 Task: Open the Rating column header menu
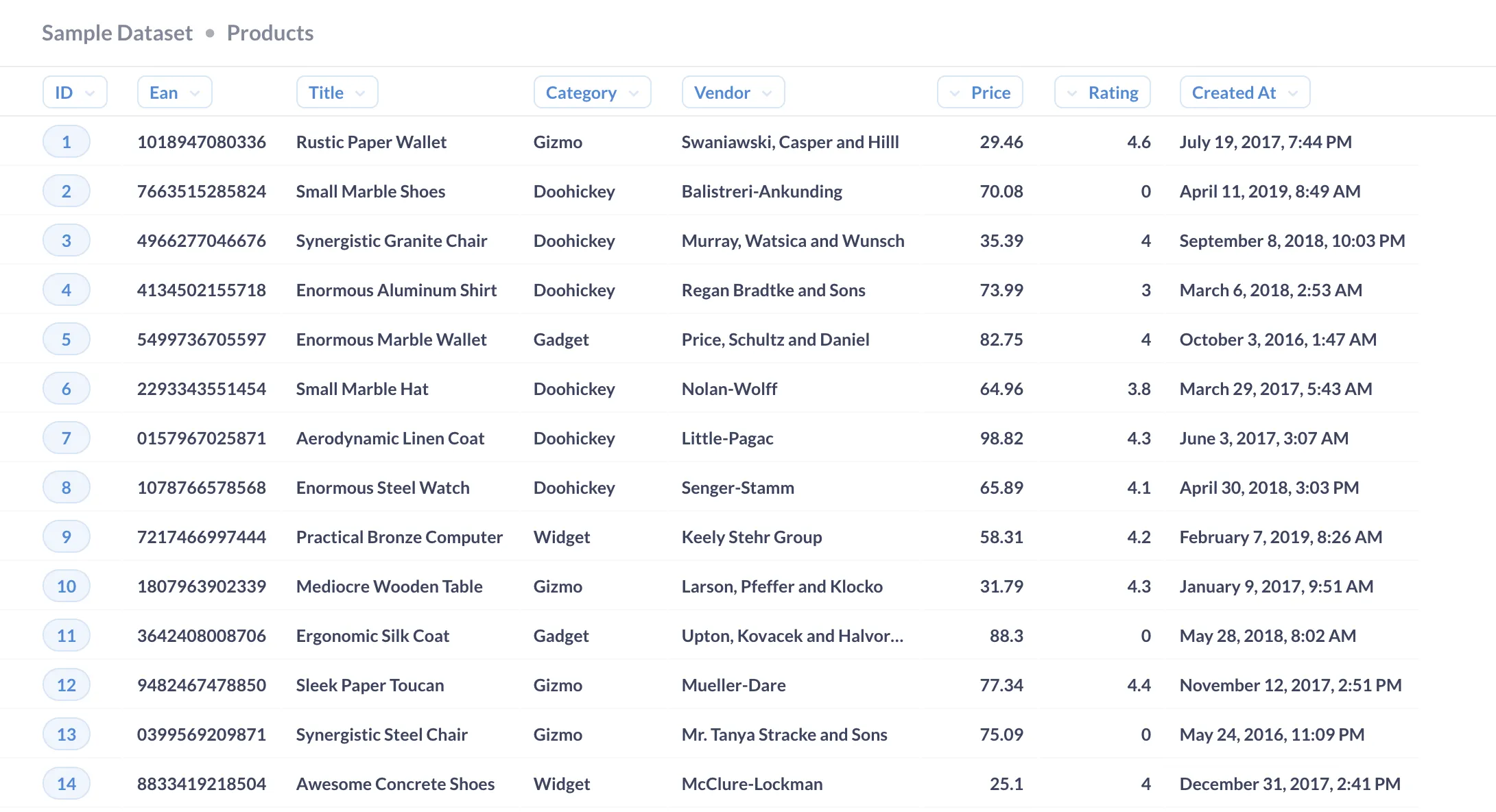[1102, 93]
